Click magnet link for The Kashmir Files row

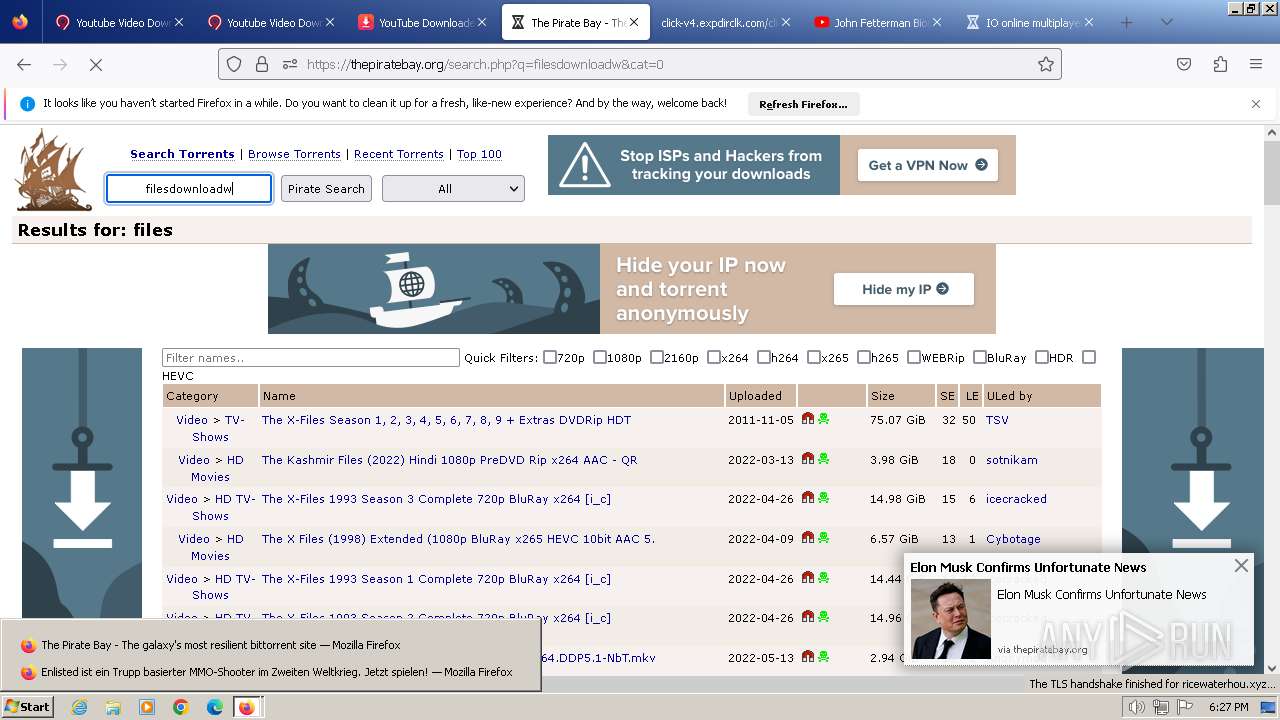click(x=808, y=459)
